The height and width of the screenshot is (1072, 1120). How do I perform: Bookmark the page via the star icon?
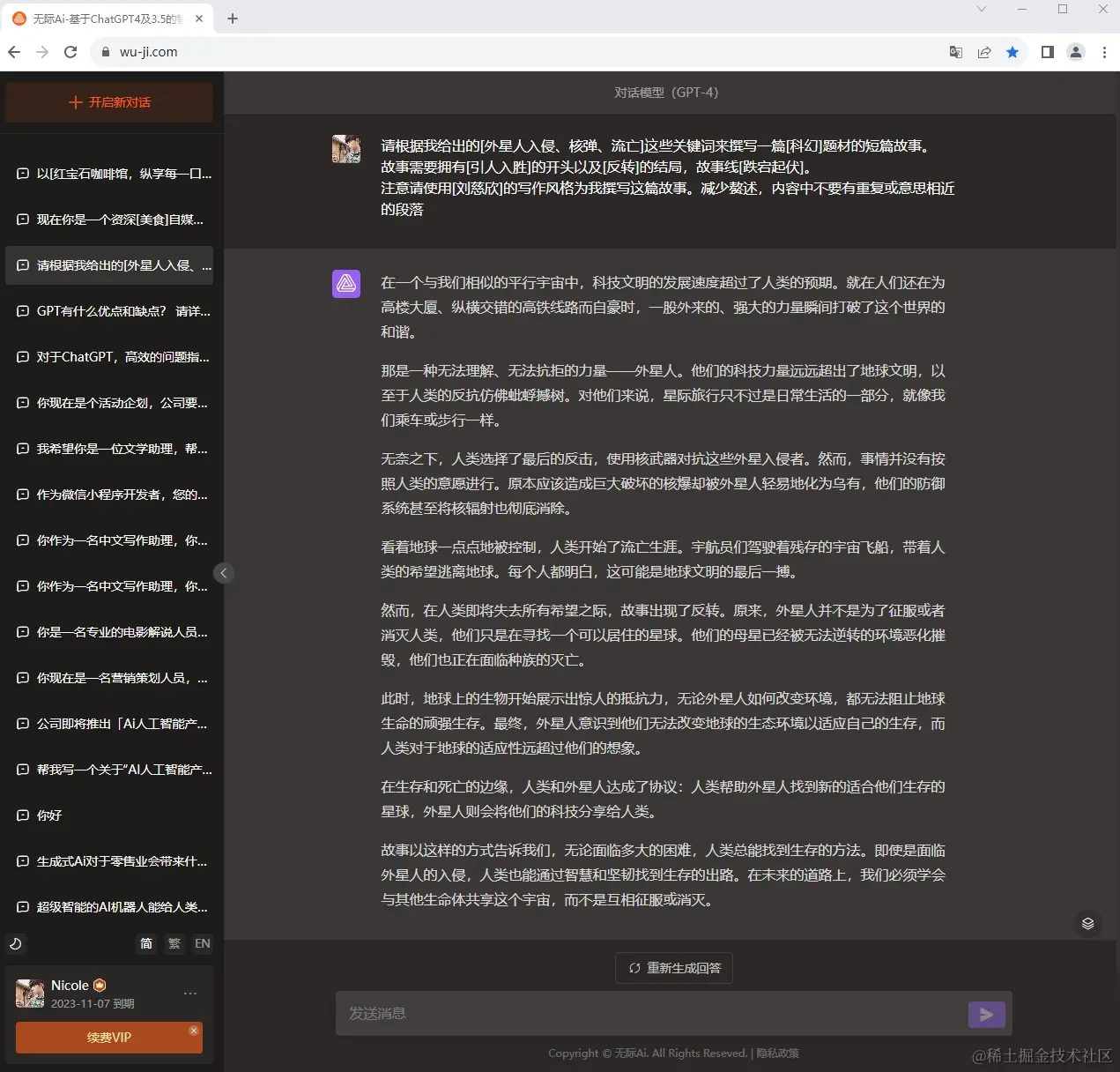(x=1012, y=52)
